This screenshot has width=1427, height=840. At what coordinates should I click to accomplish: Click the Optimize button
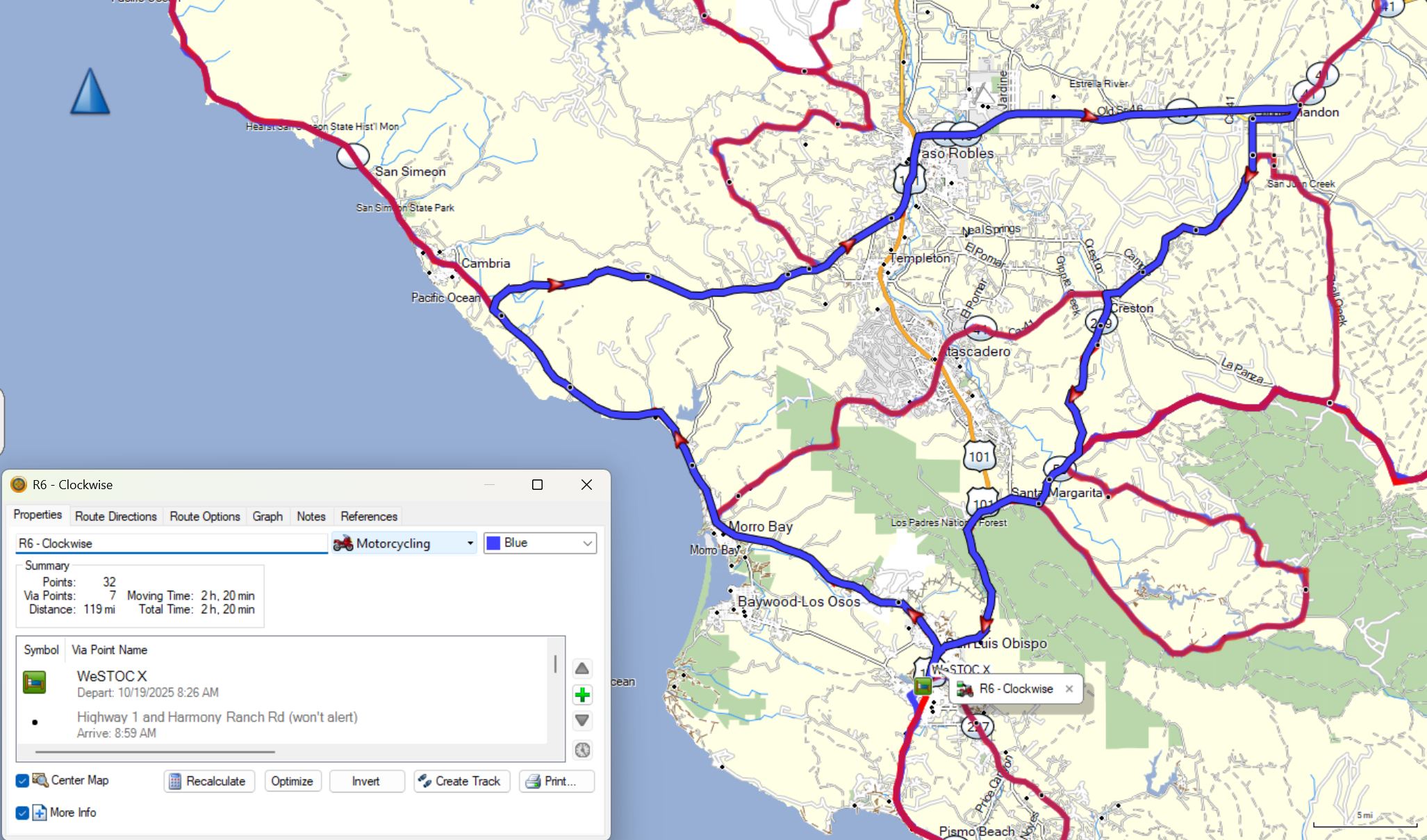pyautogui.click(x=292, y=781)
